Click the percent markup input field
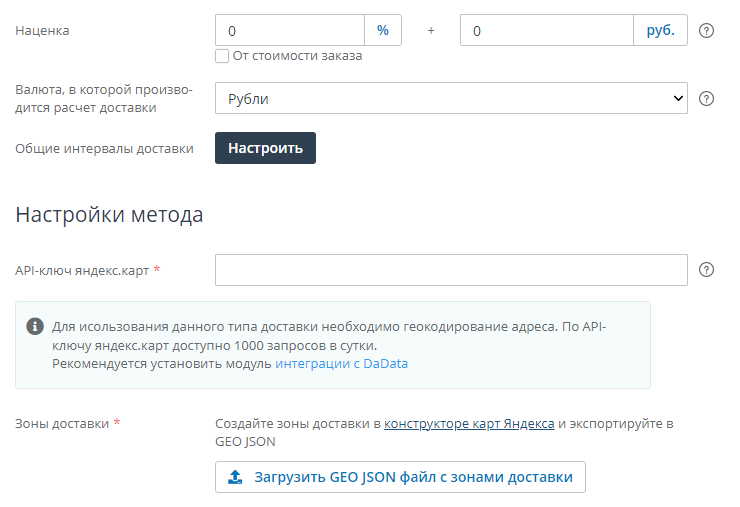Image resolution: width=740 pixels, height=507 pixels. (290, 30)
